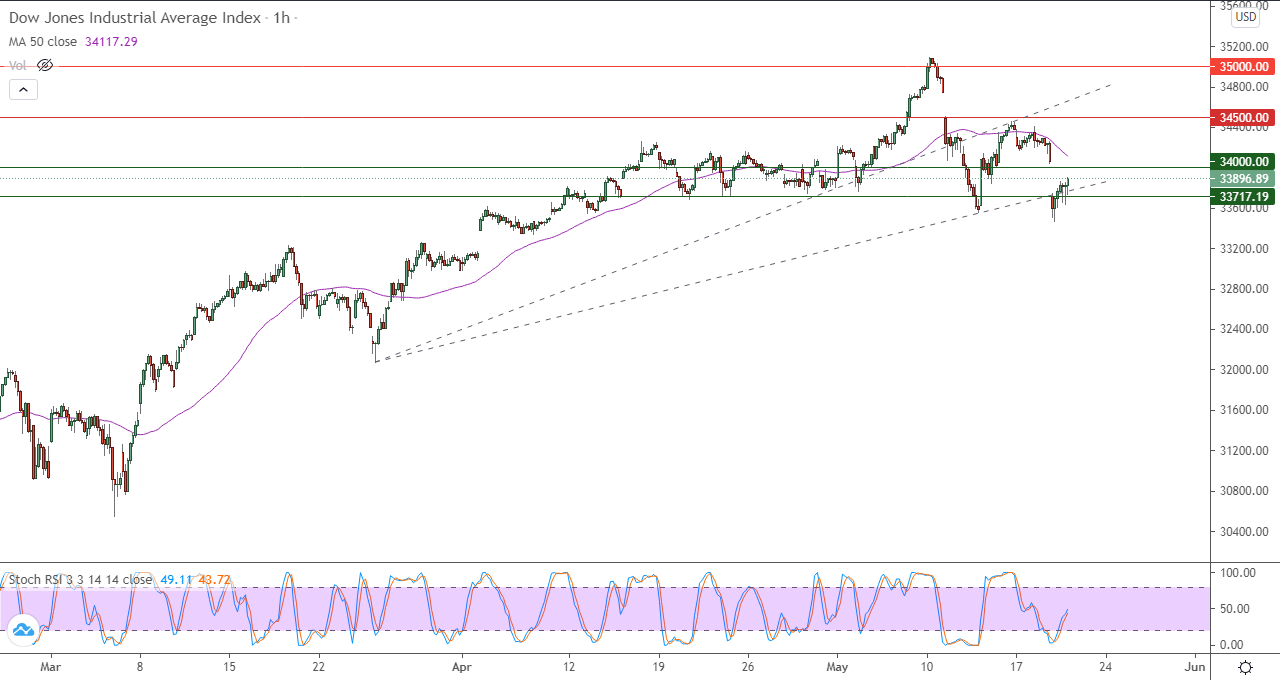Screen dimensions: 1280x680
Task: Click the 32400.00 price axis tick
Action: coord(1243,329)
